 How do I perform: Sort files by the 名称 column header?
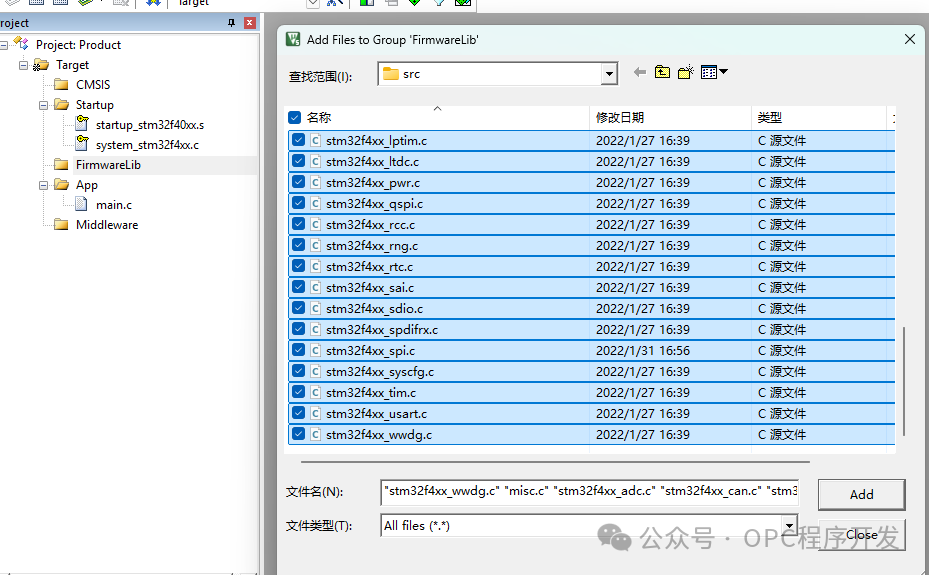319,117
